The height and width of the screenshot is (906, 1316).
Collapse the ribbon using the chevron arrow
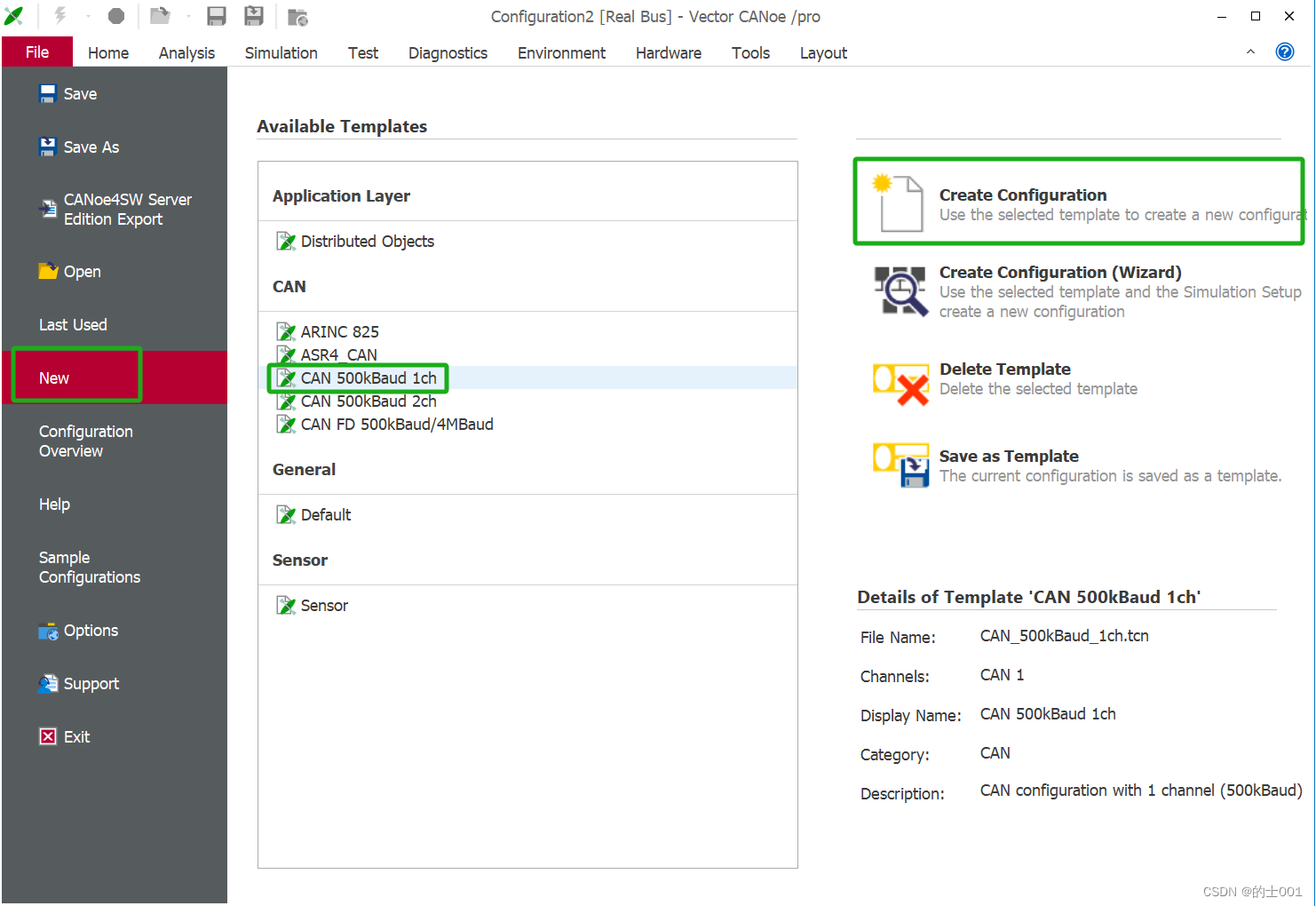tap(1250, 52)
